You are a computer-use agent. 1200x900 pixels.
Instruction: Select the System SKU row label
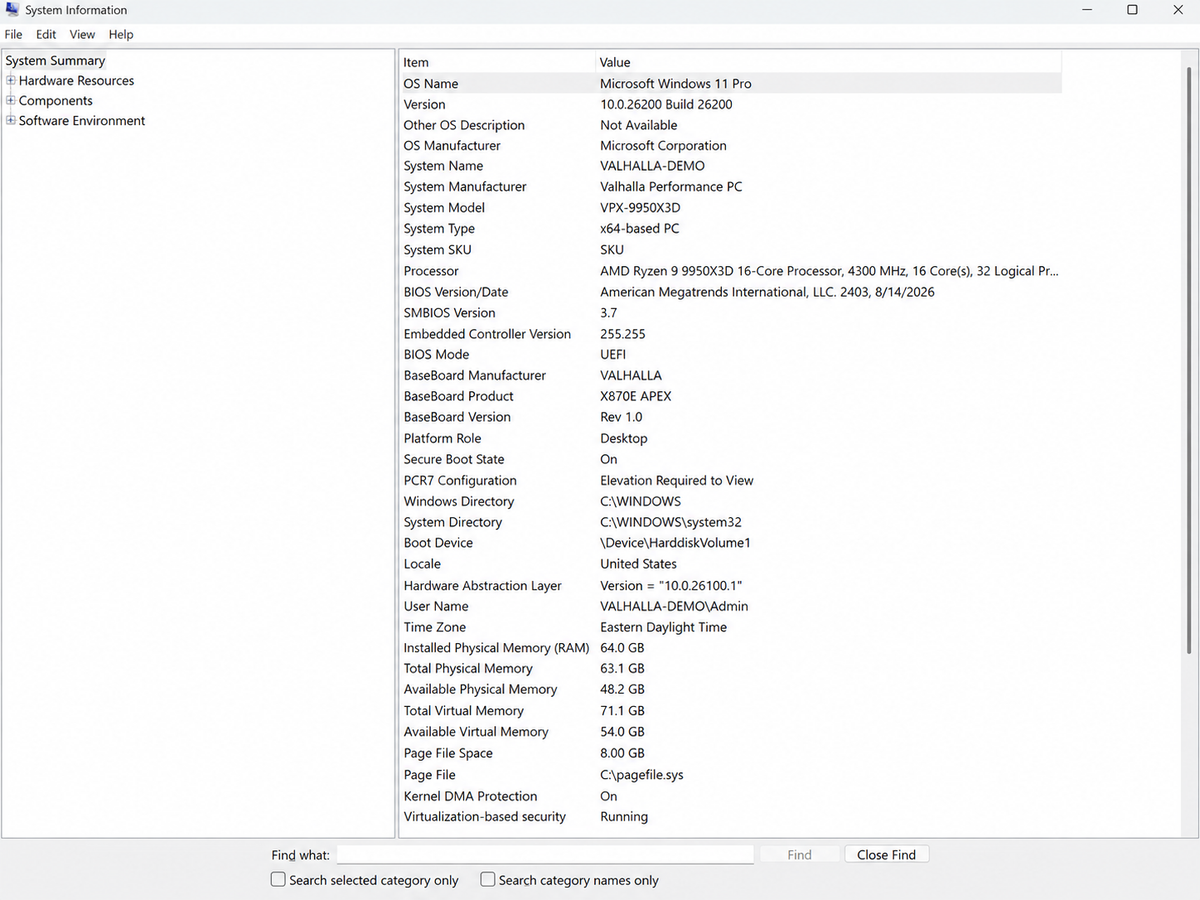[x=437, y=250]
